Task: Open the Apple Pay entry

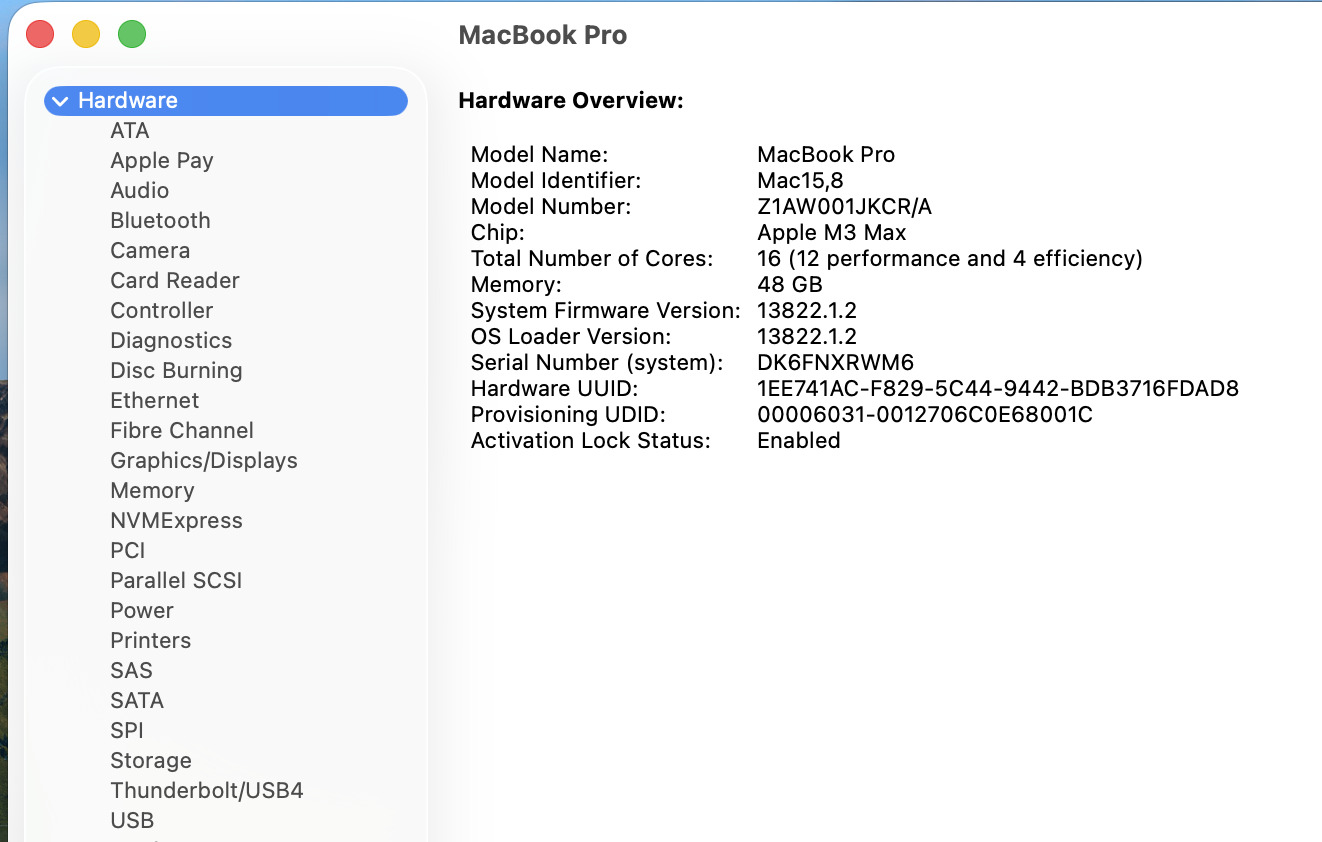Action: click(162, 161)
